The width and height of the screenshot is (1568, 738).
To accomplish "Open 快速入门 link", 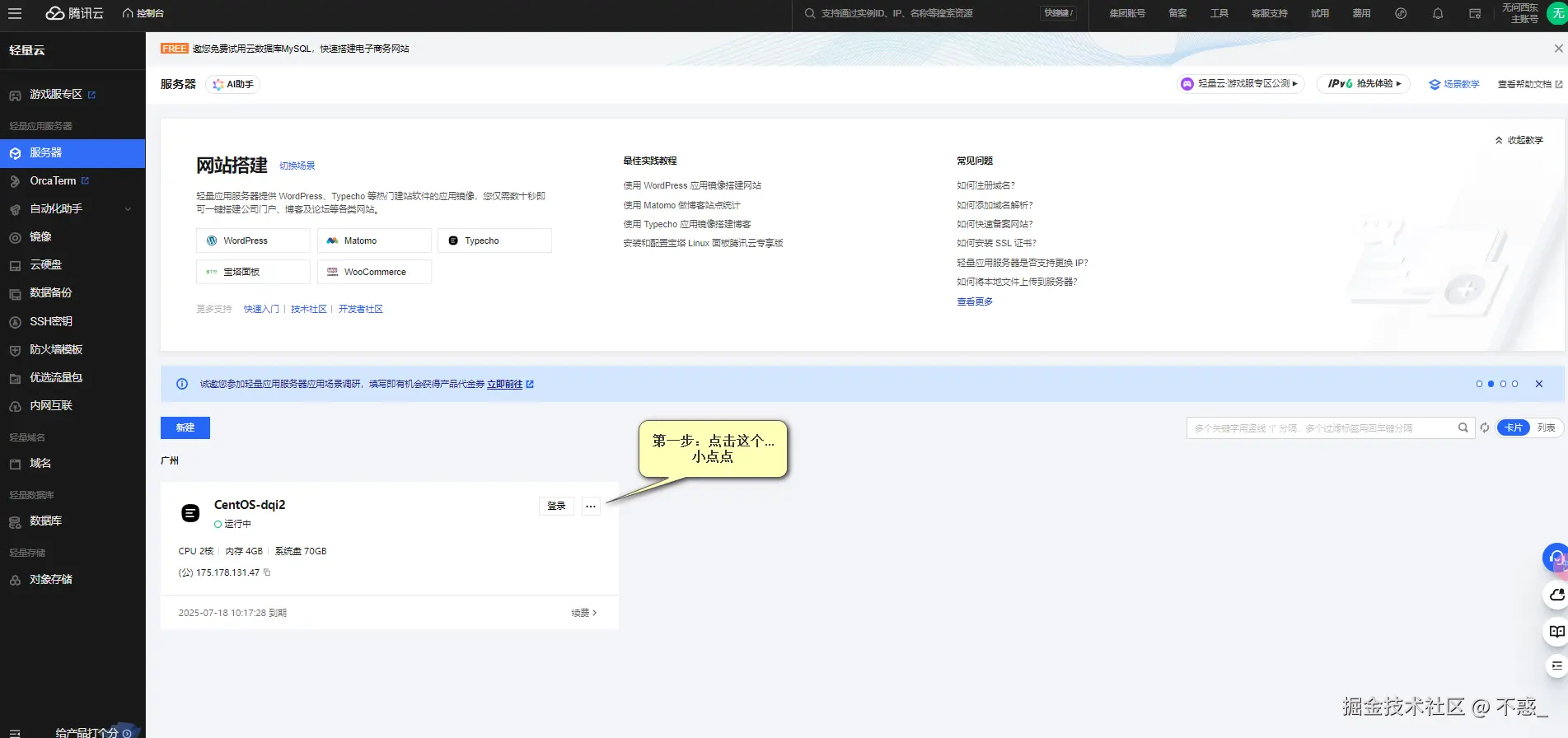I will pos(261,310).
